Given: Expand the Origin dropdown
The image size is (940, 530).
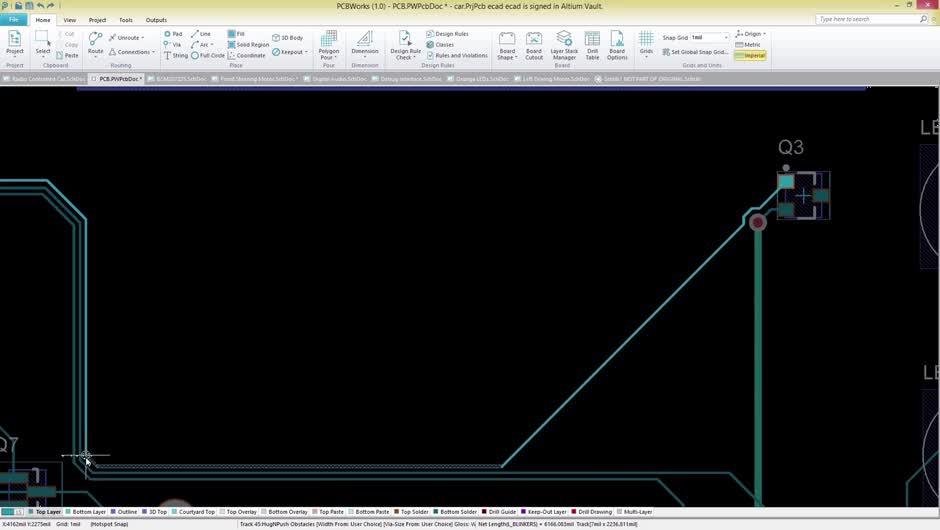Looking at the screenshot, I should 764,34.
